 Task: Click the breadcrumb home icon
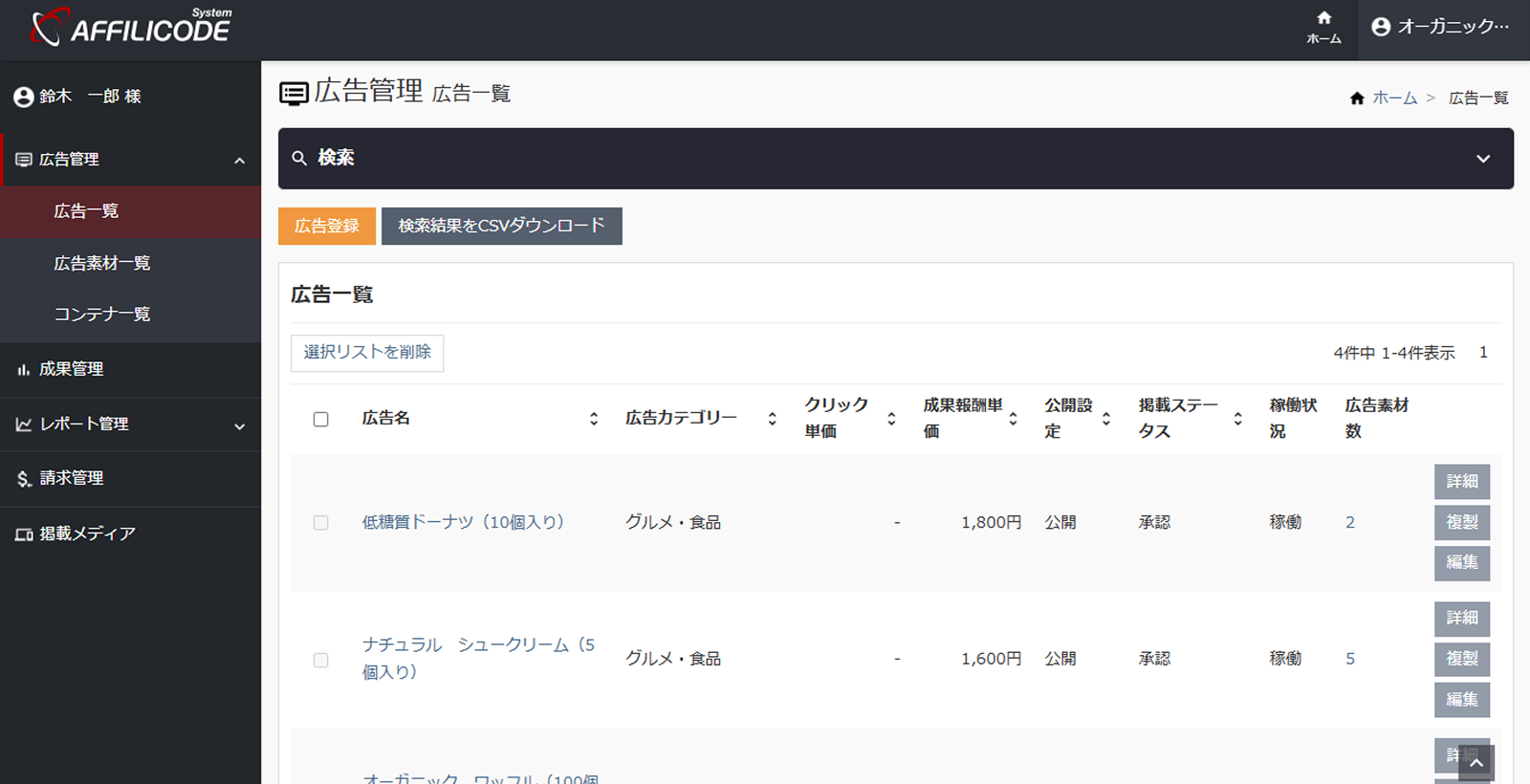[1357, 98]
